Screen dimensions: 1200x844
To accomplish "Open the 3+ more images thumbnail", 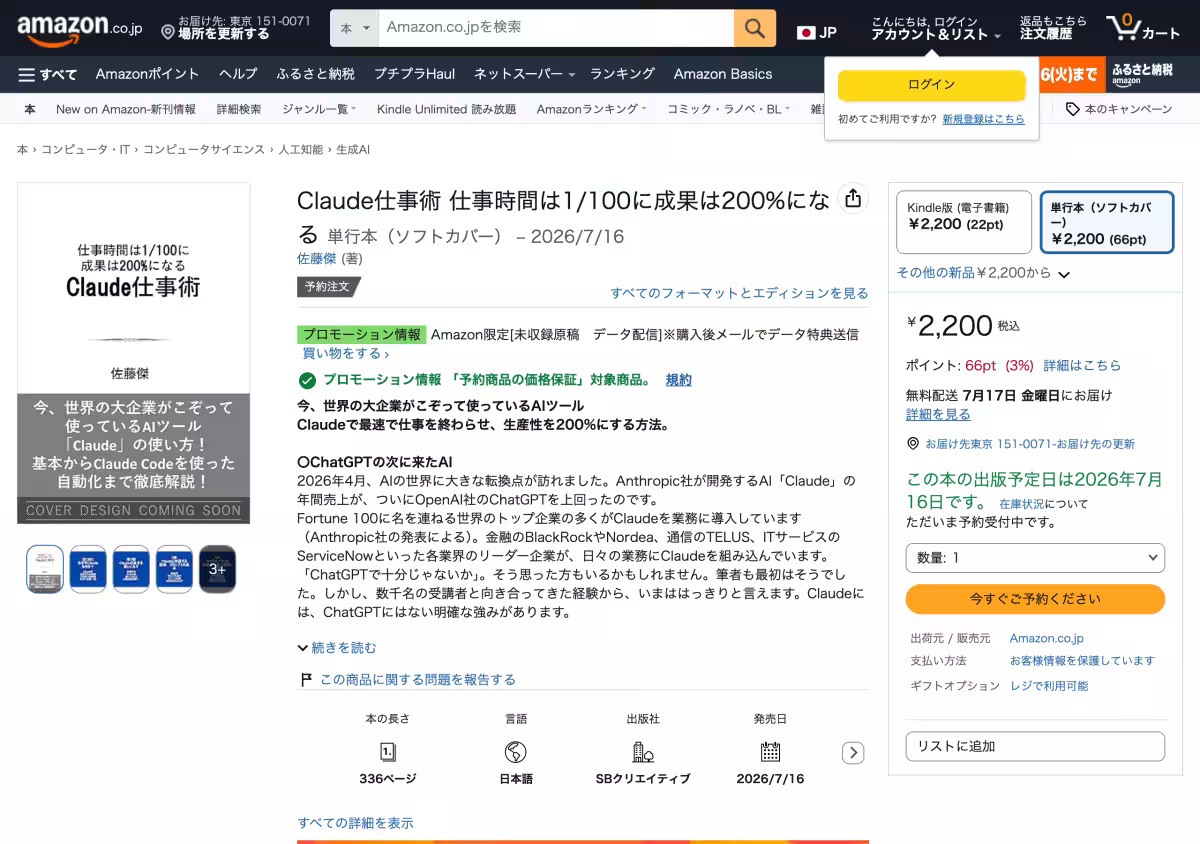I will click(217, 569).
